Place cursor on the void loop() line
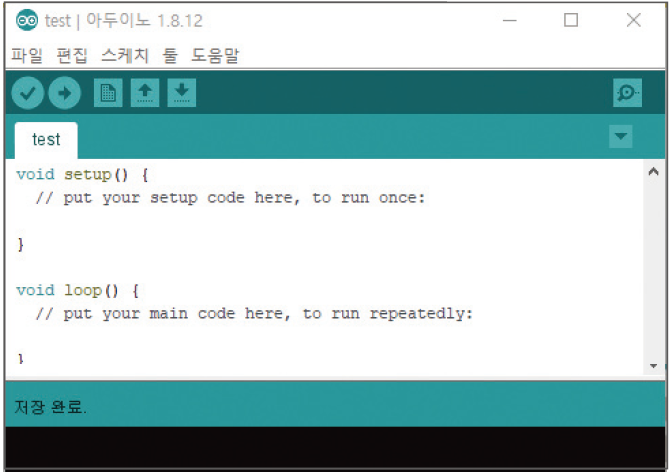 click(78, 290)
